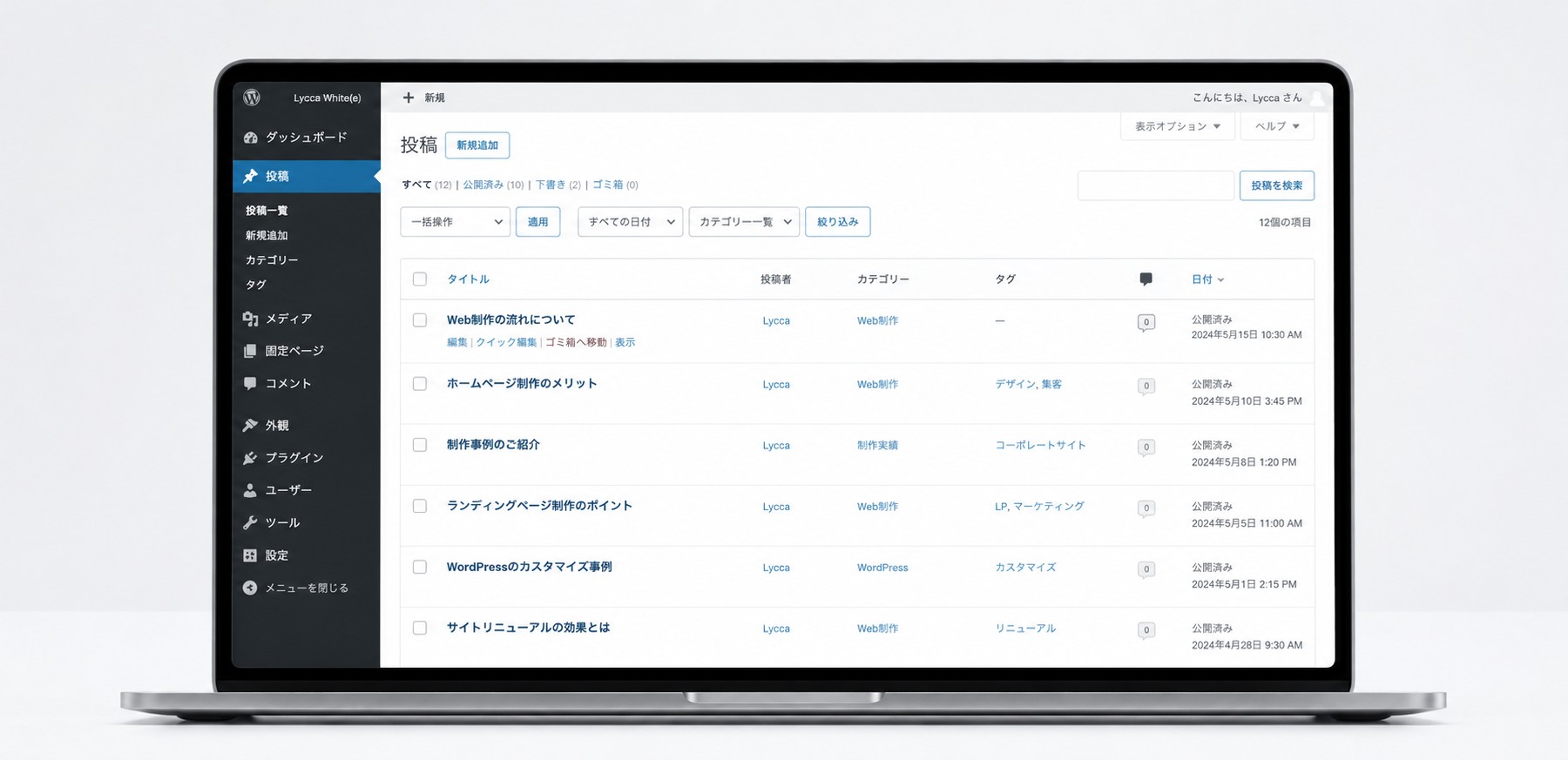Click the 新規追加 button beside 投稿 heading

477,145
